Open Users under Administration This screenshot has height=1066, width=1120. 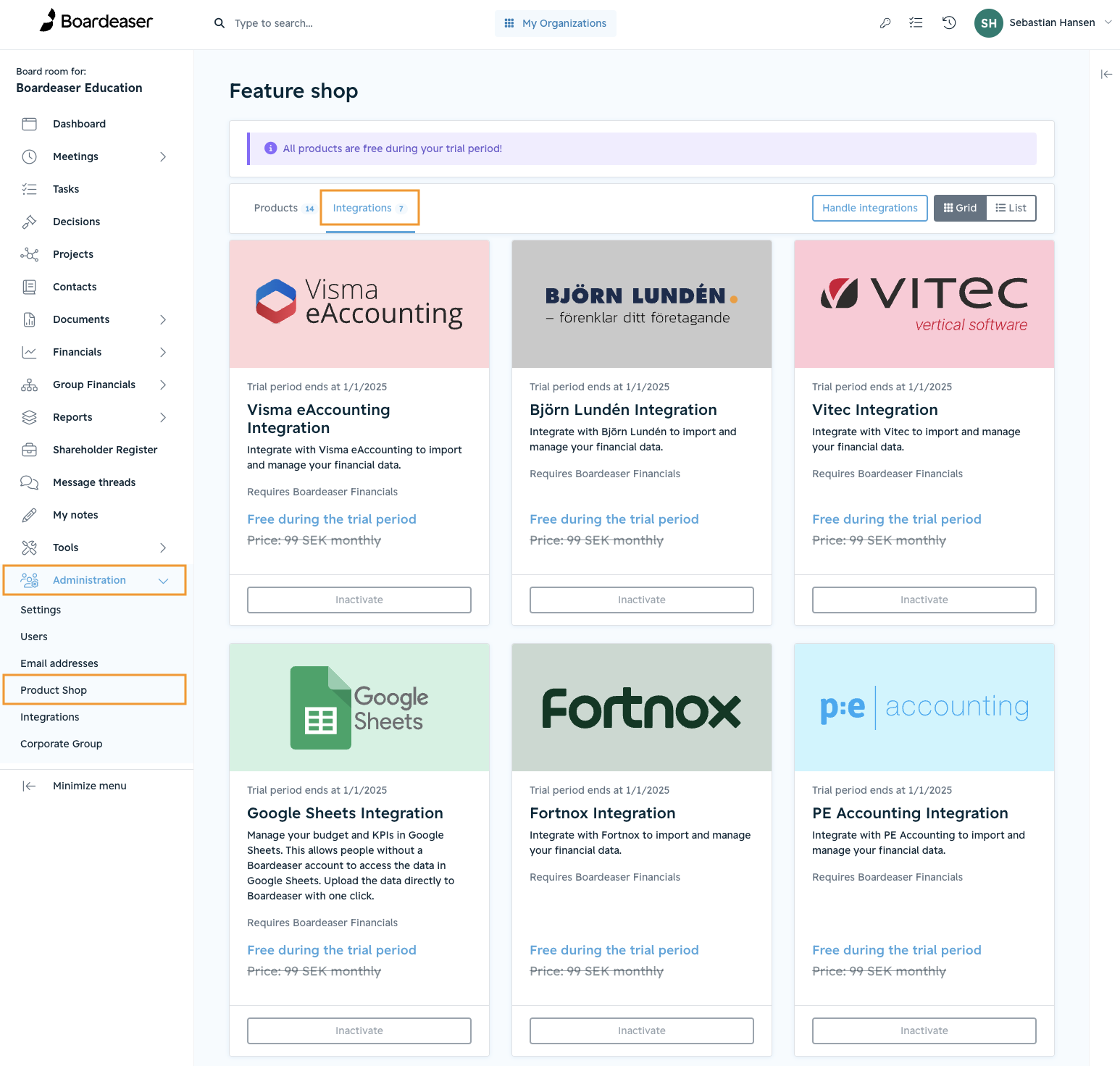[x=34, y=637]
